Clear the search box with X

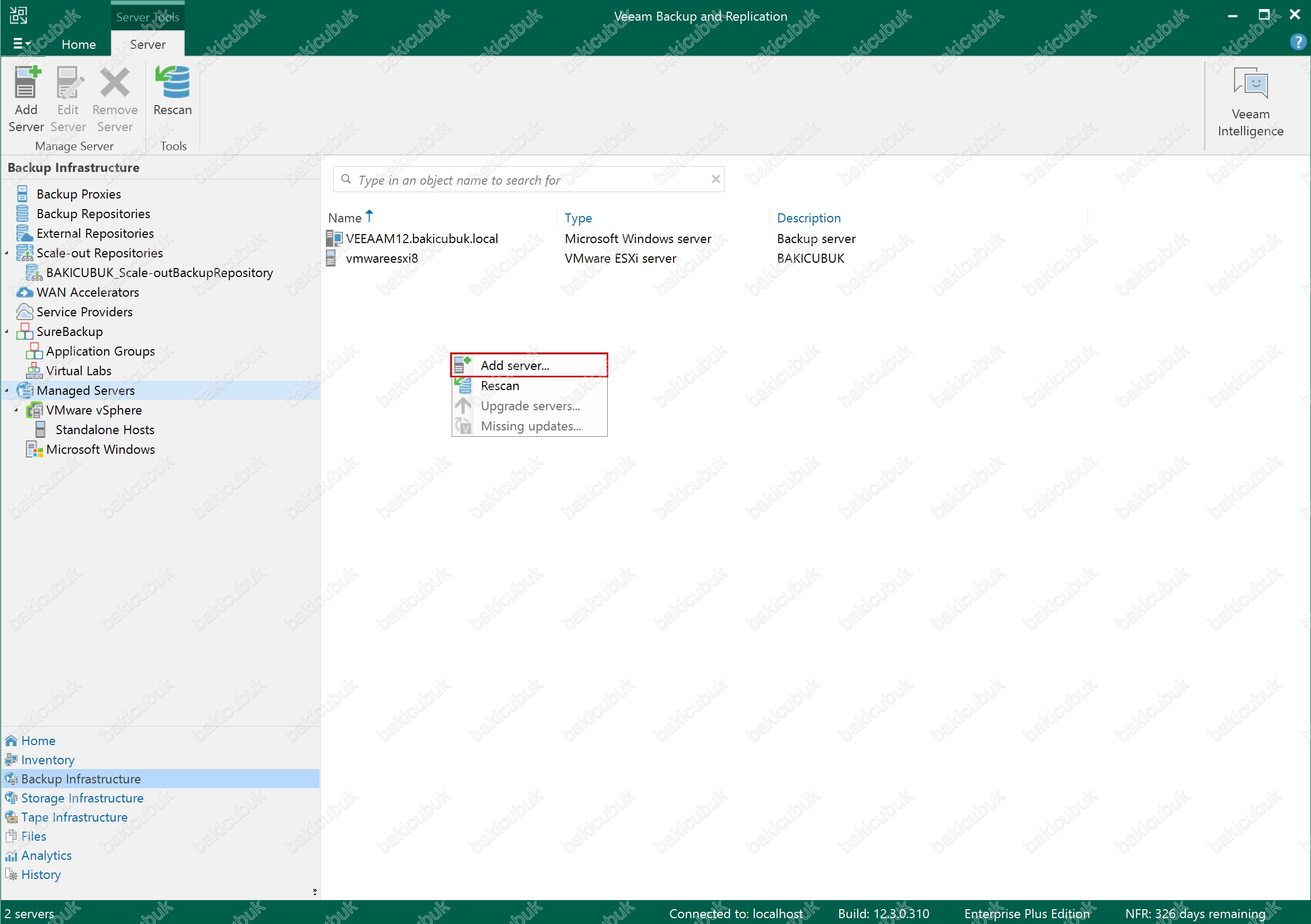[715, 179]
